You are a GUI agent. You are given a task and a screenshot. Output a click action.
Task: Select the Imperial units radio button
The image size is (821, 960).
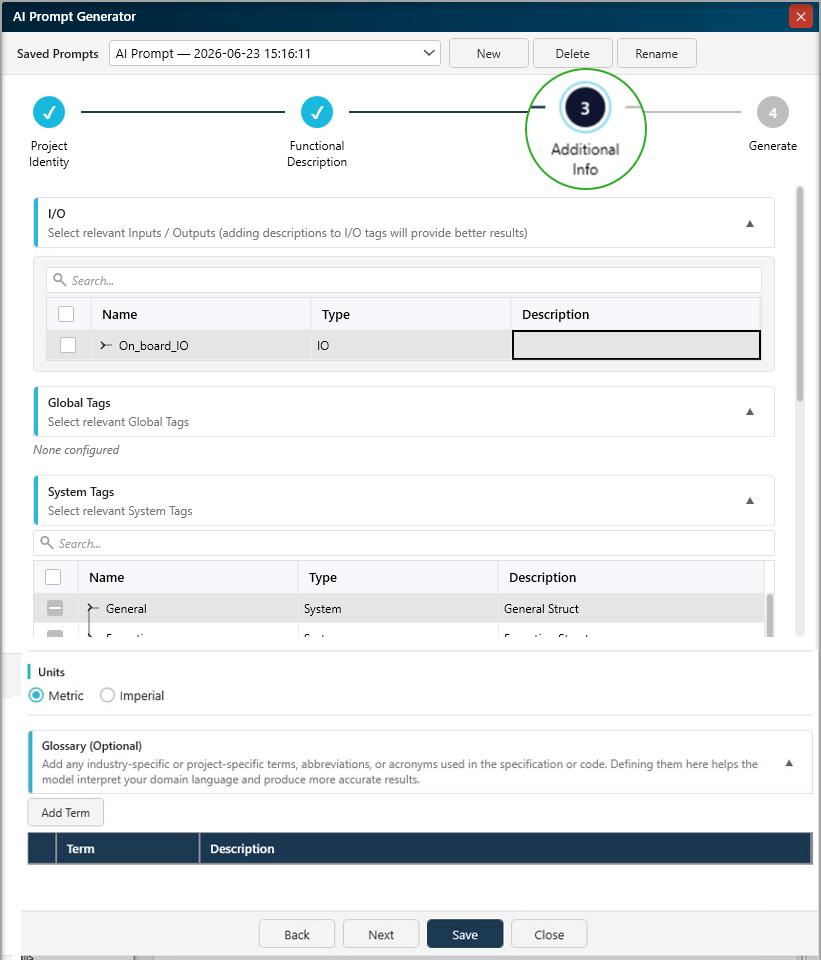click(x=107, y=695)
